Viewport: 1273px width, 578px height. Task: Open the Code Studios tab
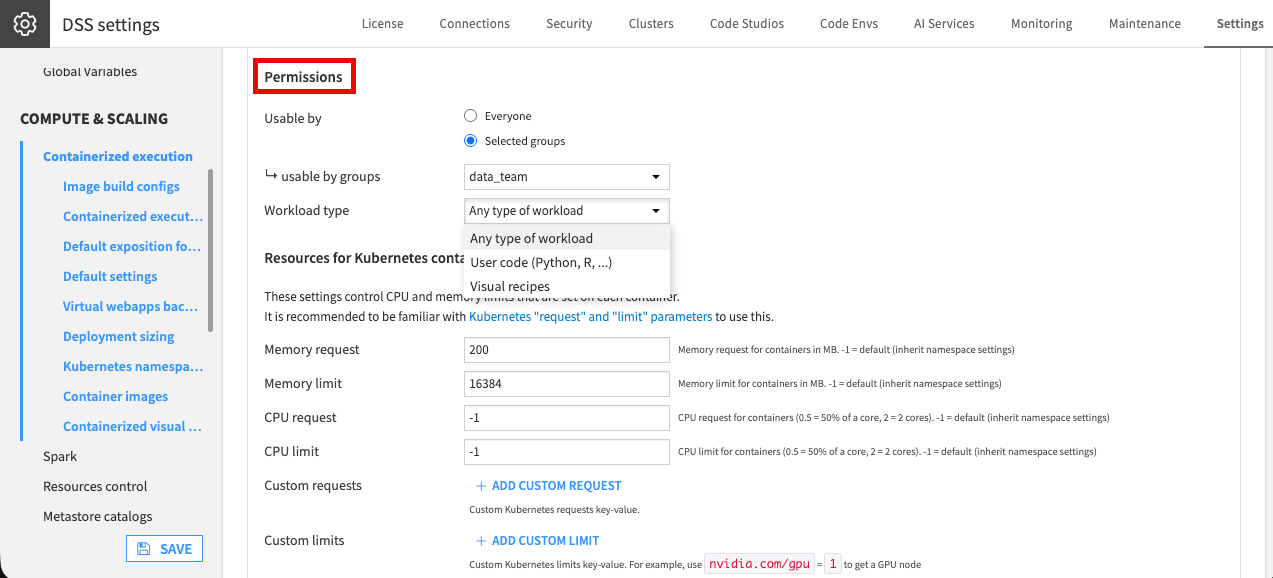click(x=747, y=24)
